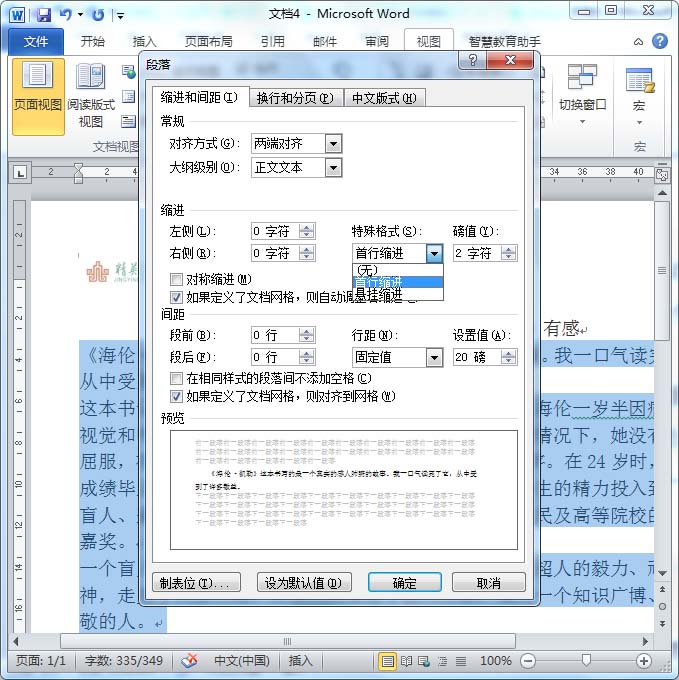Image resolution: width=679 pixels, height=680 pixels.
Task: Click the zoom slider in status bar
Action: pyautogui.click(x=585, y=661)
